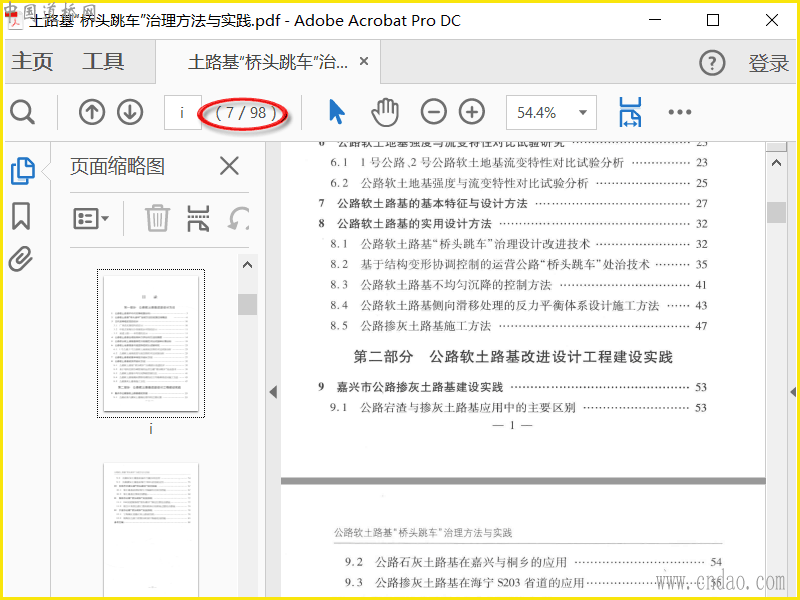Viewport: 800px width, 600px height.
Task: Click the thumbnail panel scrollbar thumb
Action: pos(247,304)
